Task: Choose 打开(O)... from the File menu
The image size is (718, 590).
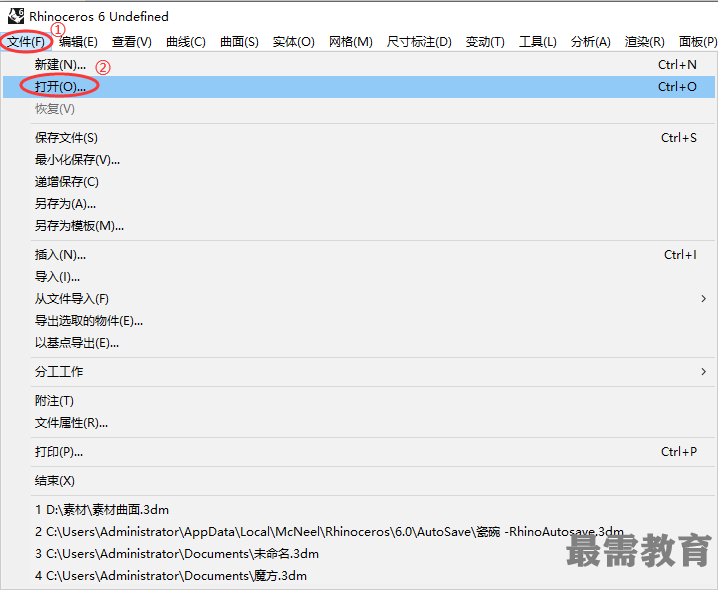Action: [x=359, y=87]
